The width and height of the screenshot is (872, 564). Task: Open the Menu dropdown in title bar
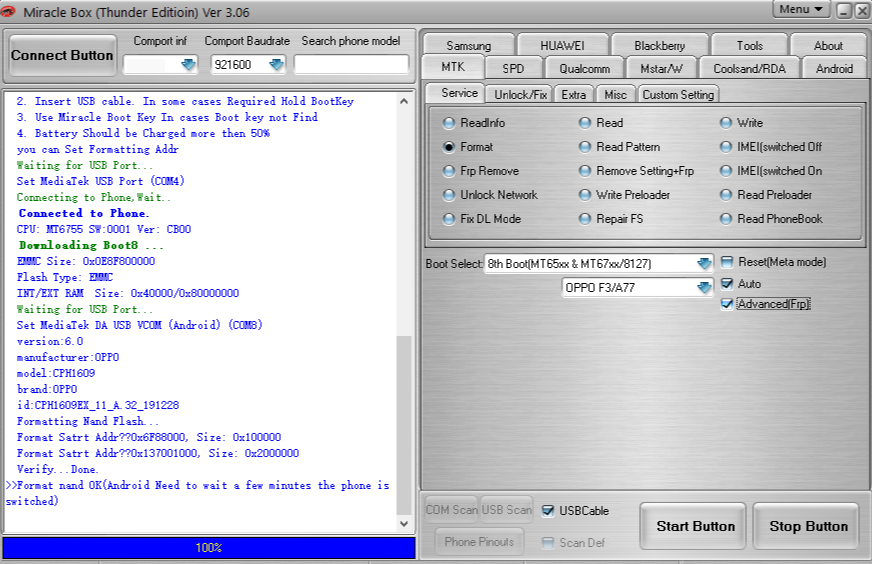tap(801, 9)
